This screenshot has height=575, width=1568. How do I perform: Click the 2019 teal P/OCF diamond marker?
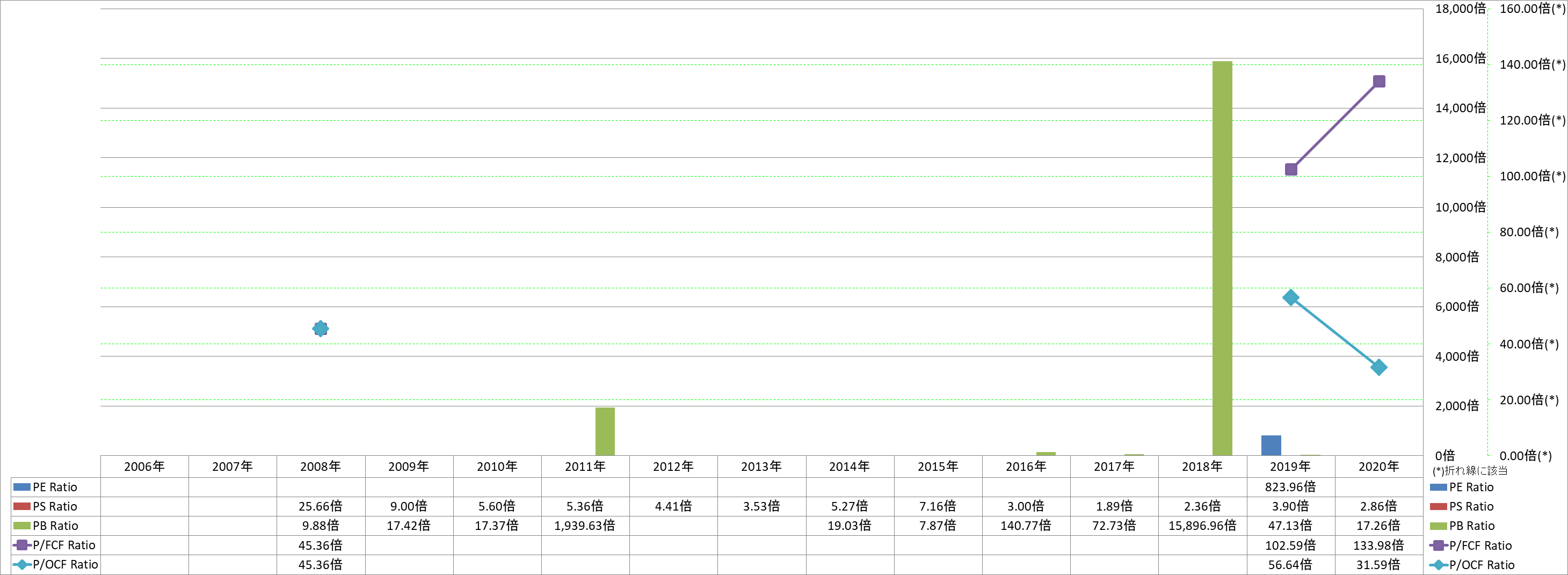click(x=1291, y=297)
